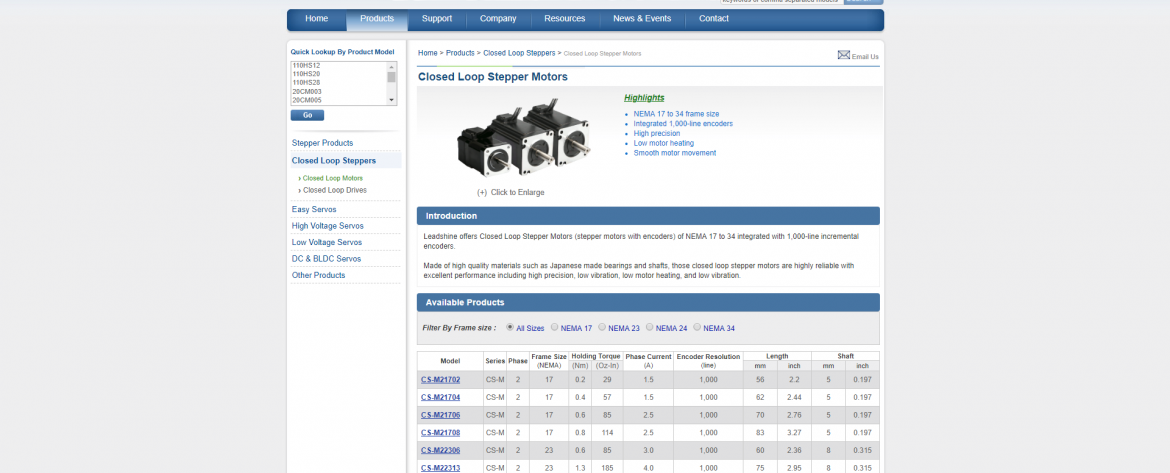The image size is (1170, 473).
Task: Click 'Integrated 1,000-line encoders' highlight
Action: pyautogui.click(x=683, y=124)
